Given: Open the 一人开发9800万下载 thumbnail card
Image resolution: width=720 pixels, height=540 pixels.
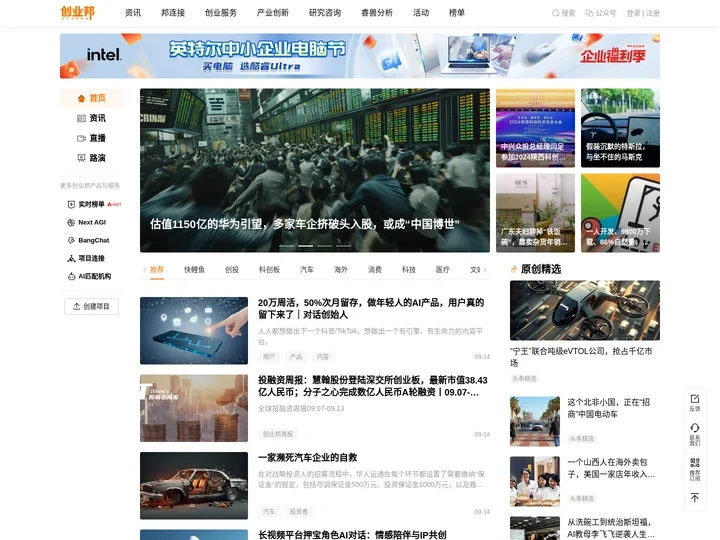Looking at the screenshot, I should 620,213.
